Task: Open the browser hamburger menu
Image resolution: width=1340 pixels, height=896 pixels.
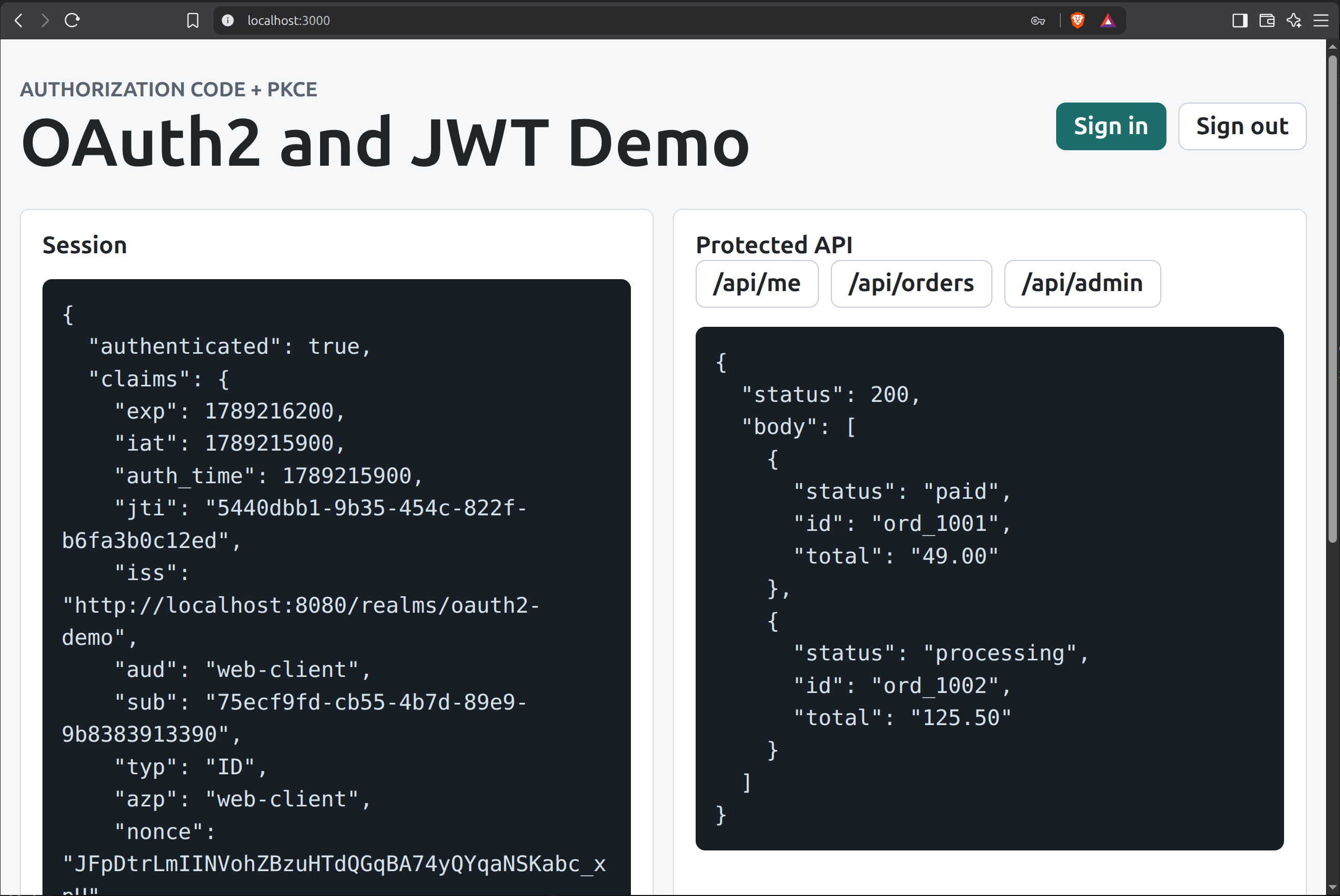Action: [x=1320, y=21]
